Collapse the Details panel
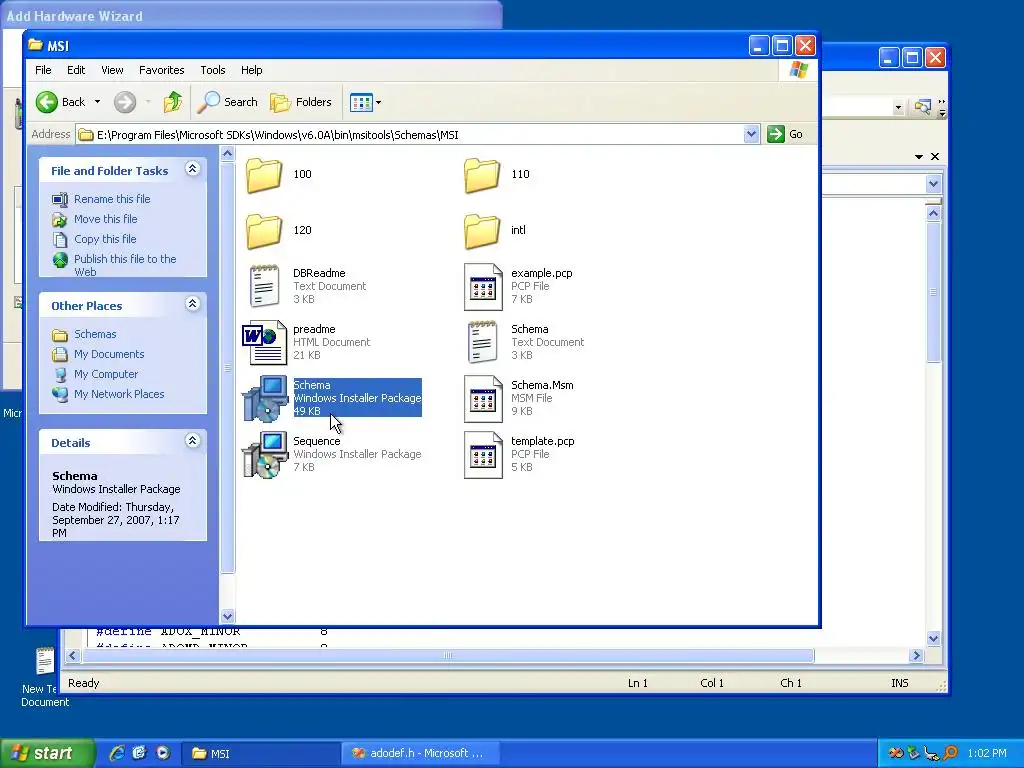This screenshot has width=1024, height=768. pyautogui.click(x=192, y=441)
